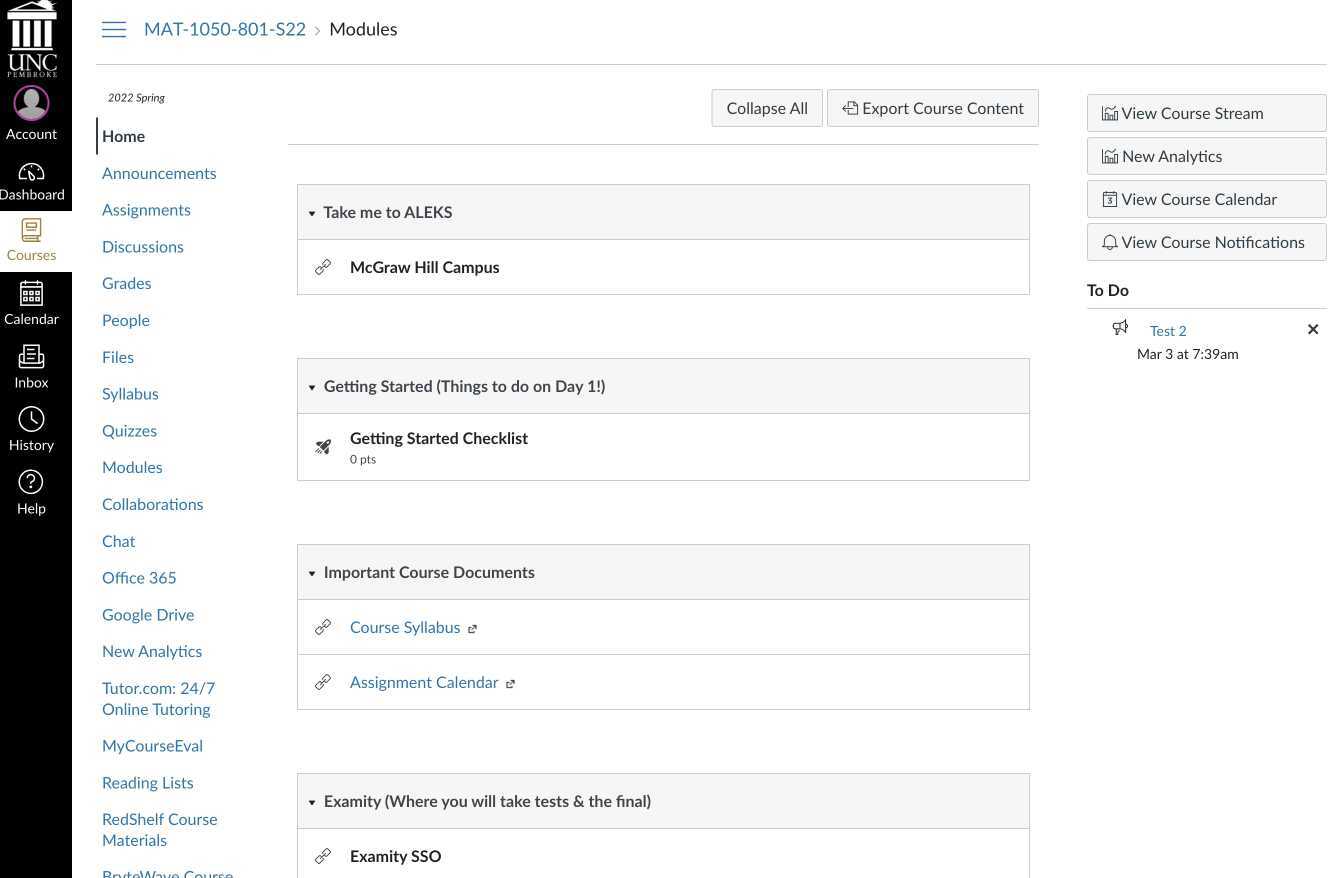Viewport: 1344px width, 878px height.
Task: Click the external link icon beside Assignment Calendar
Action: click(510, 683)
